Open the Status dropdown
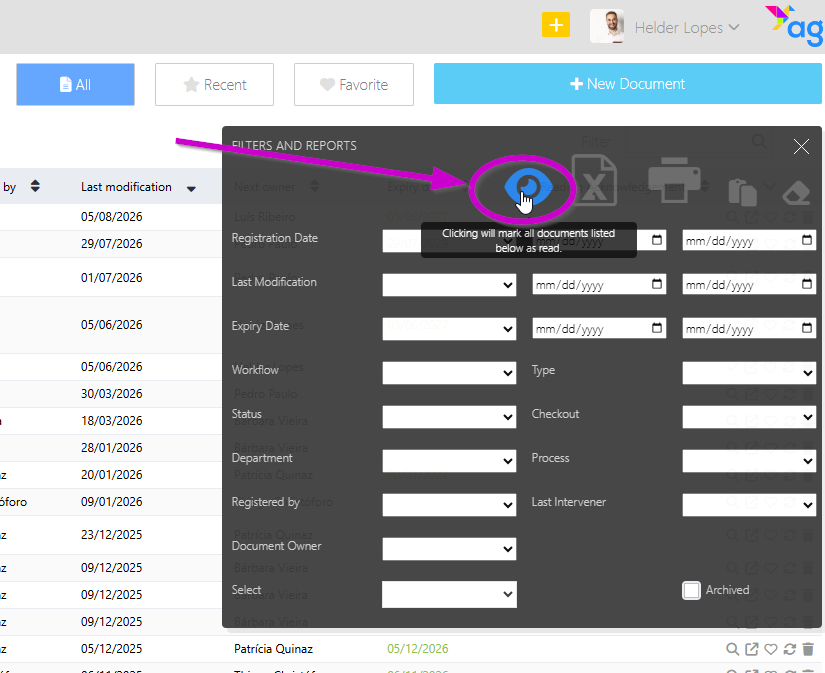This screenshot has height=673, width=825. tap(449, 417)
